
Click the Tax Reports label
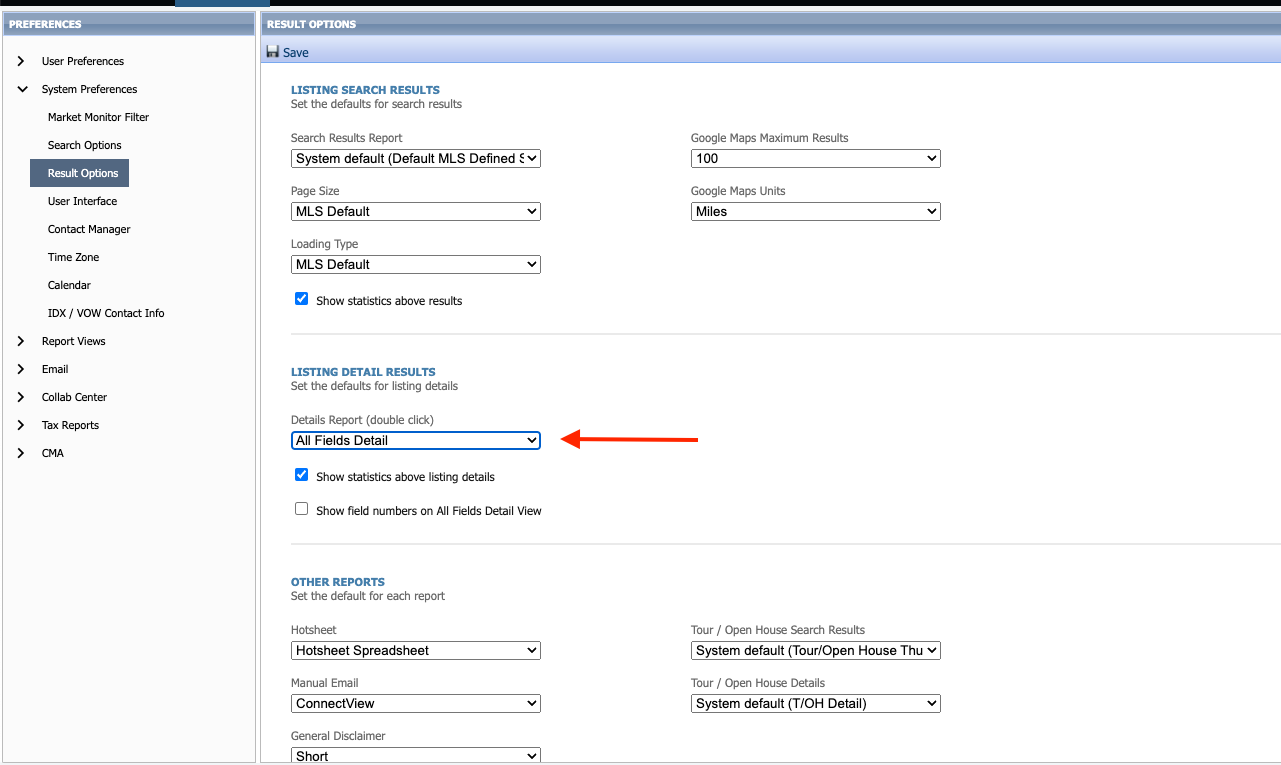point(70,425)
